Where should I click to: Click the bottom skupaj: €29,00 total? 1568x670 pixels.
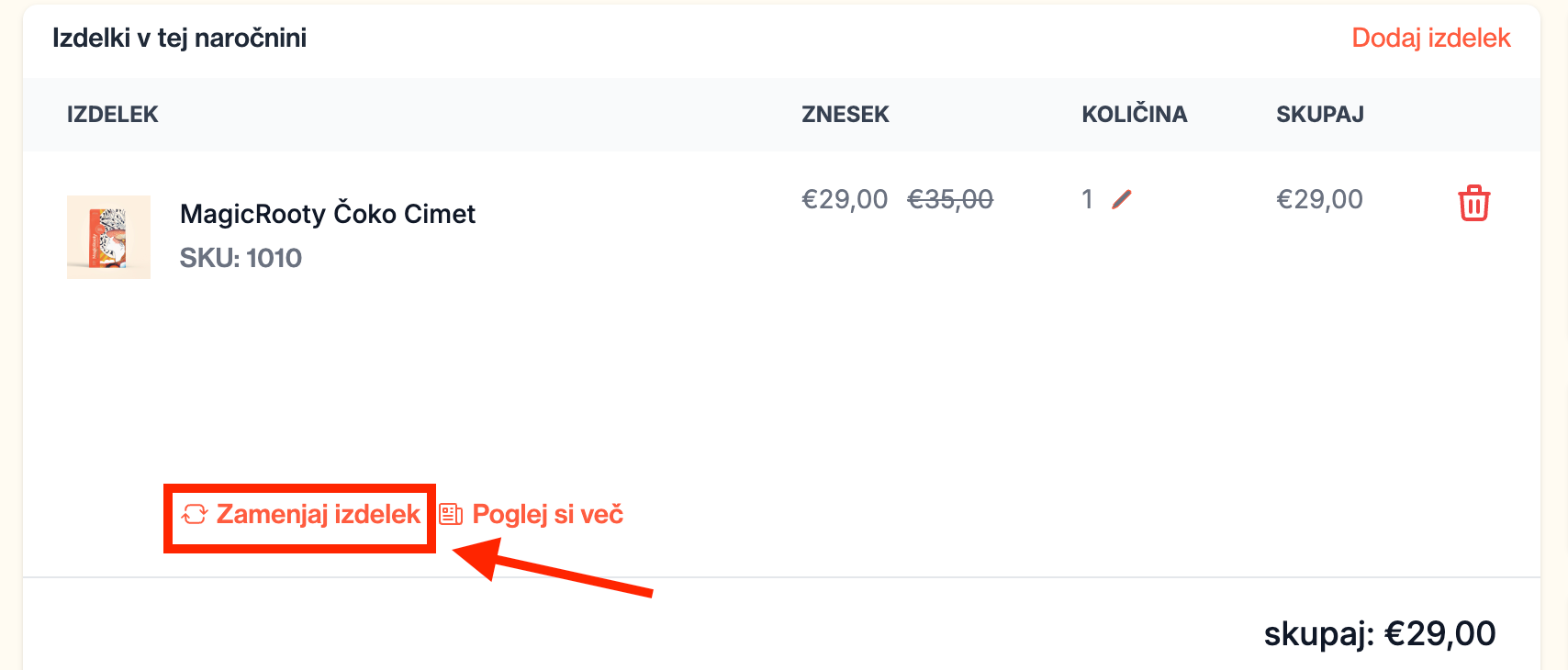pos(1379,633)
